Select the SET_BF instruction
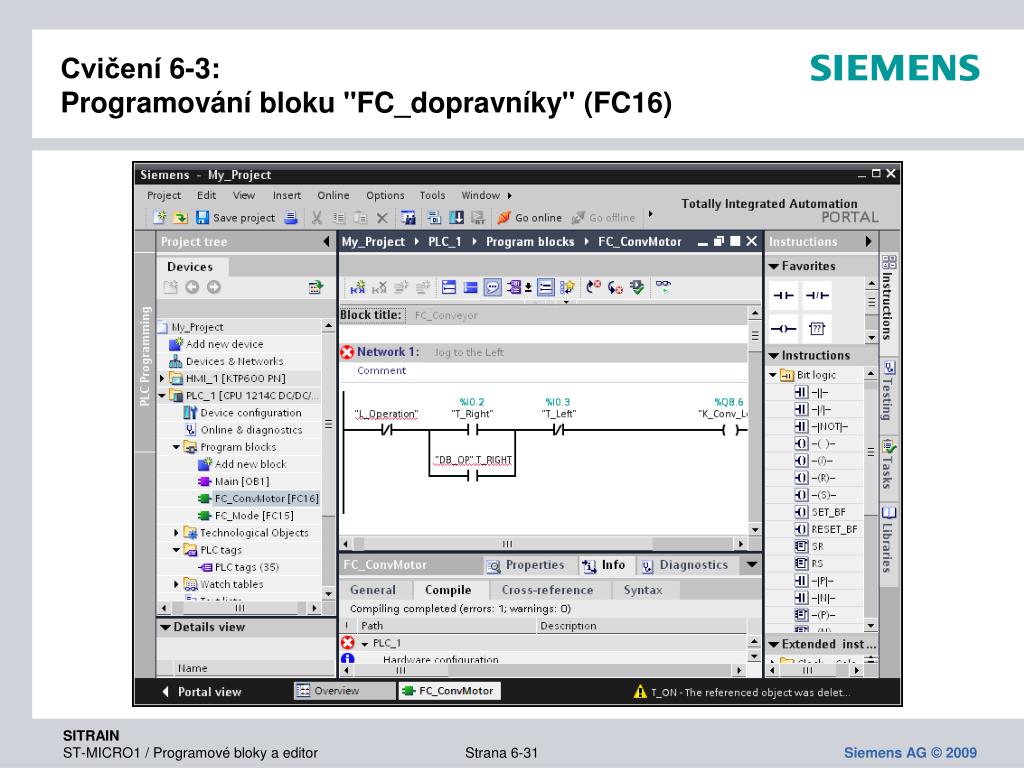Screen dimensions: 1024x768 [820, 512]
